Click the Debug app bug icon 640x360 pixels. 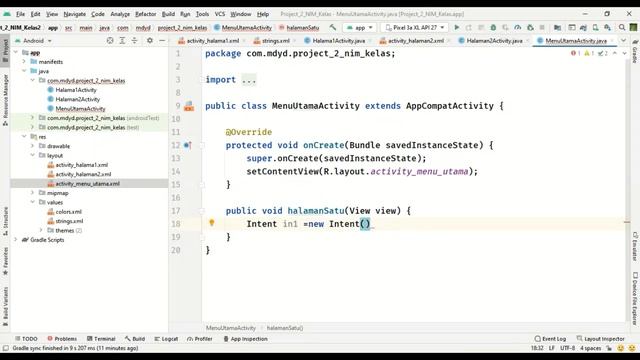point(493,28)
